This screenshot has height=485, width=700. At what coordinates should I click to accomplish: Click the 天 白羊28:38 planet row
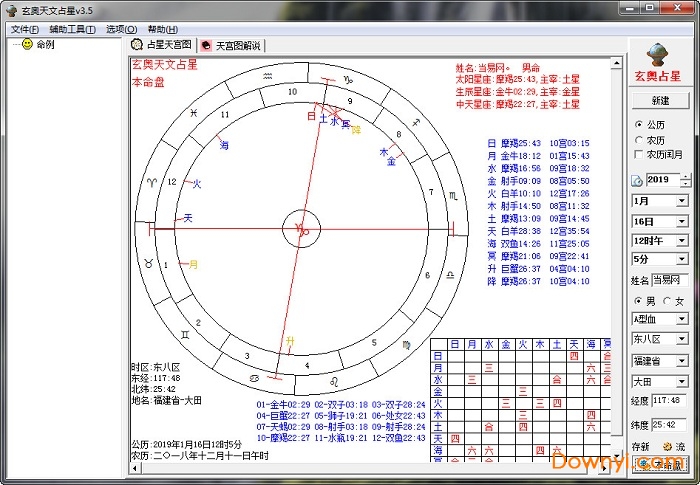point(538,231)
